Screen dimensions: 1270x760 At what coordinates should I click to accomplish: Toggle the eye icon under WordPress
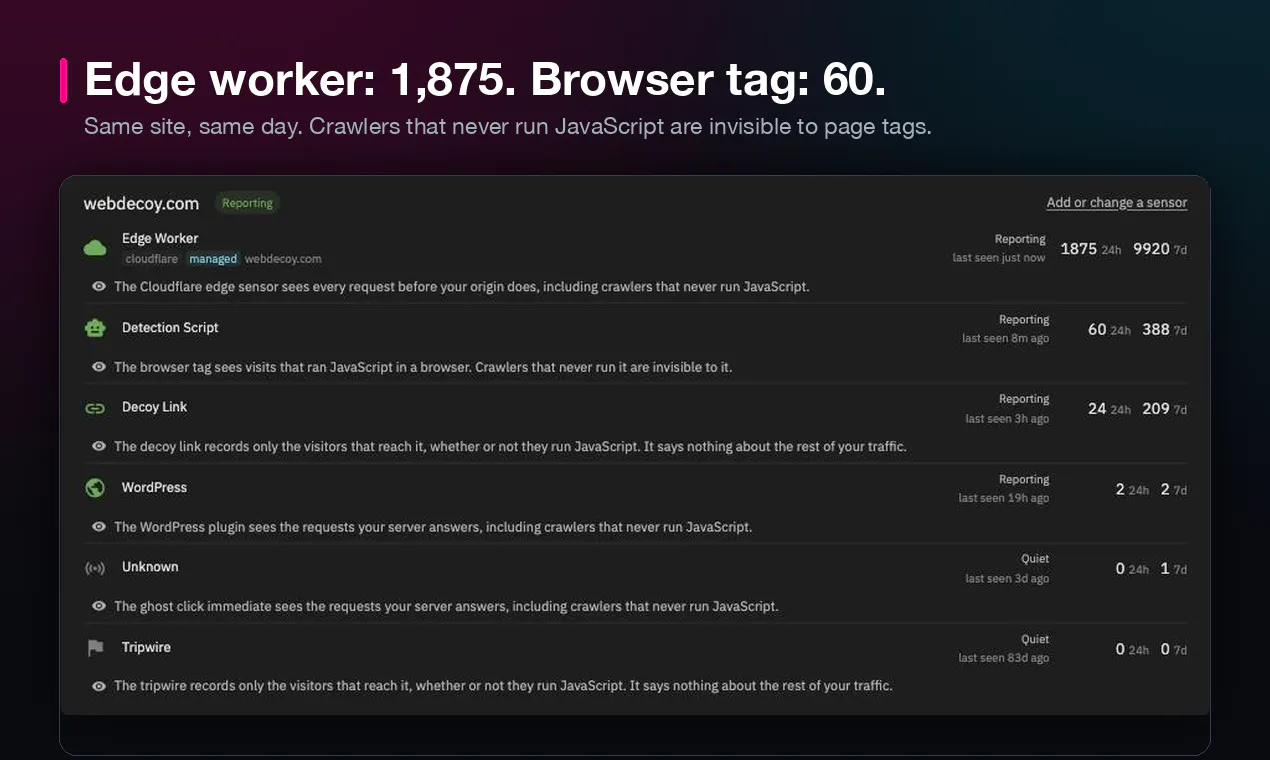(99, 526)
